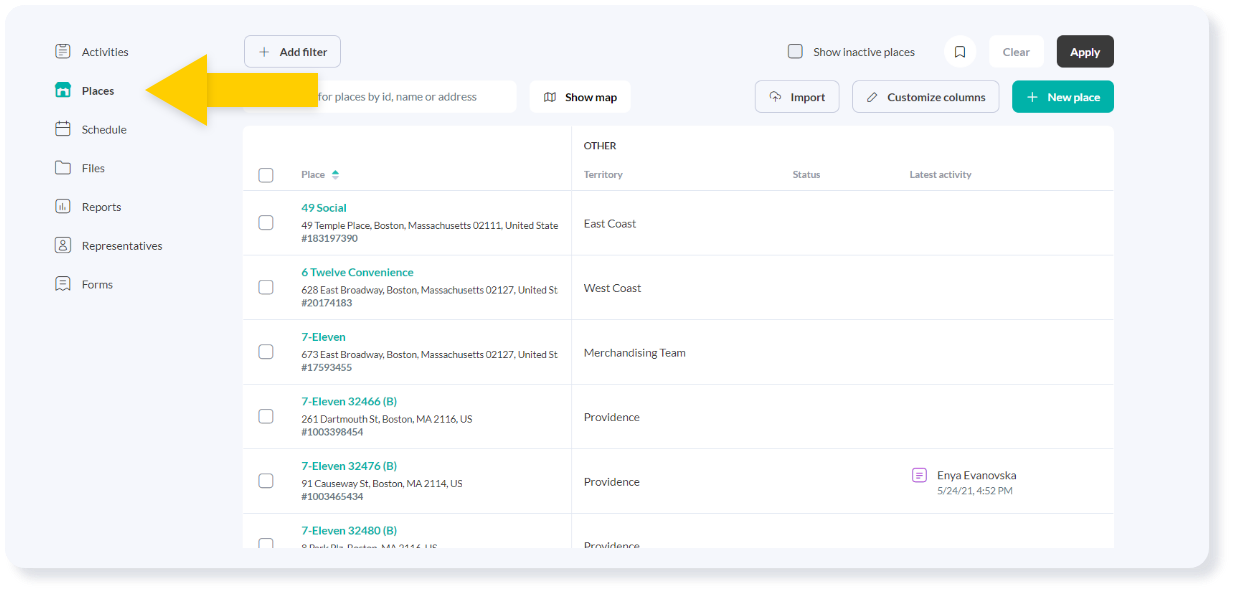Import places
The image size is (1234, 593).
(797, 97)
